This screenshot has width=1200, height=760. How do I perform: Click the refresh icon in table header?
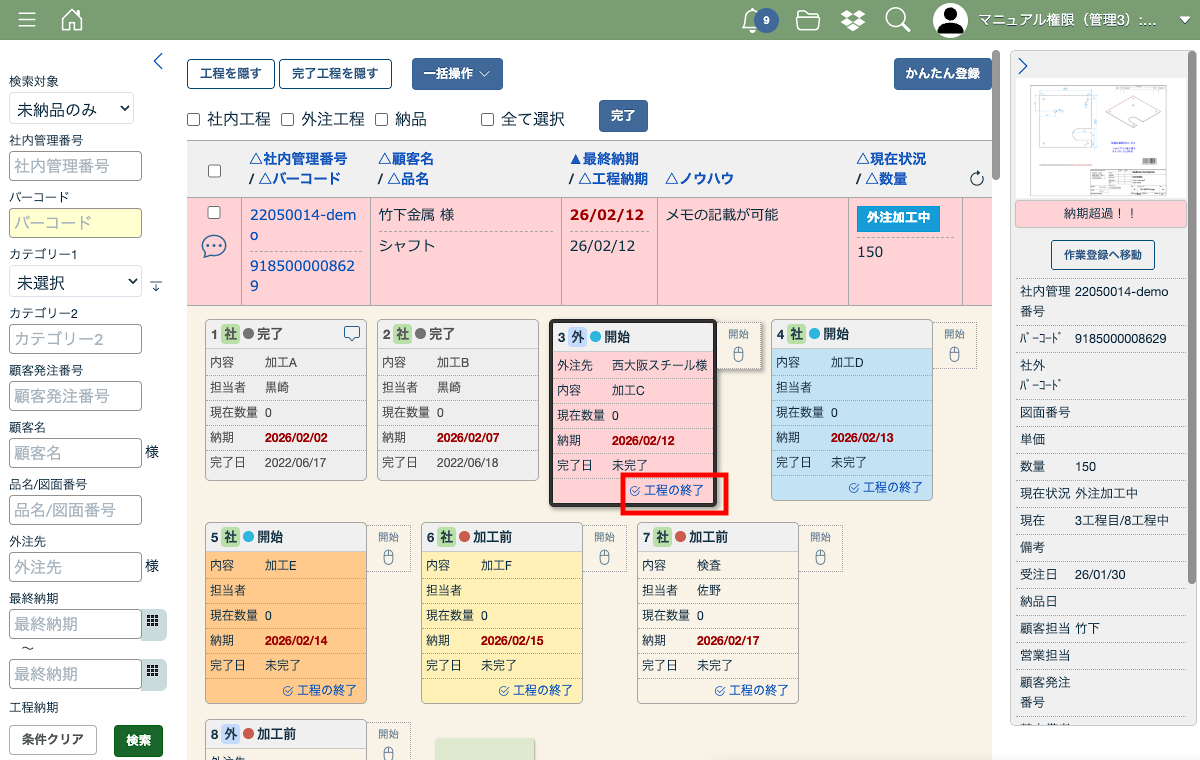tap(977, 179)
